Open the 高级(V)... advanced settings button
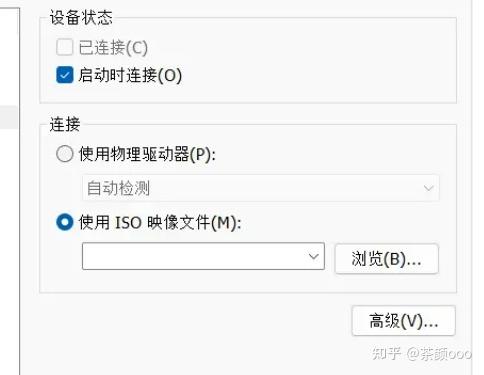 403,321
